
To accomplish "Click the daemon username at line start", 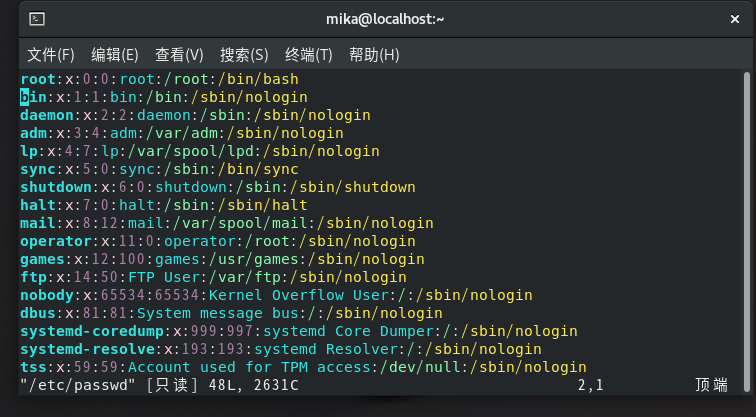I will click(47, 115).
